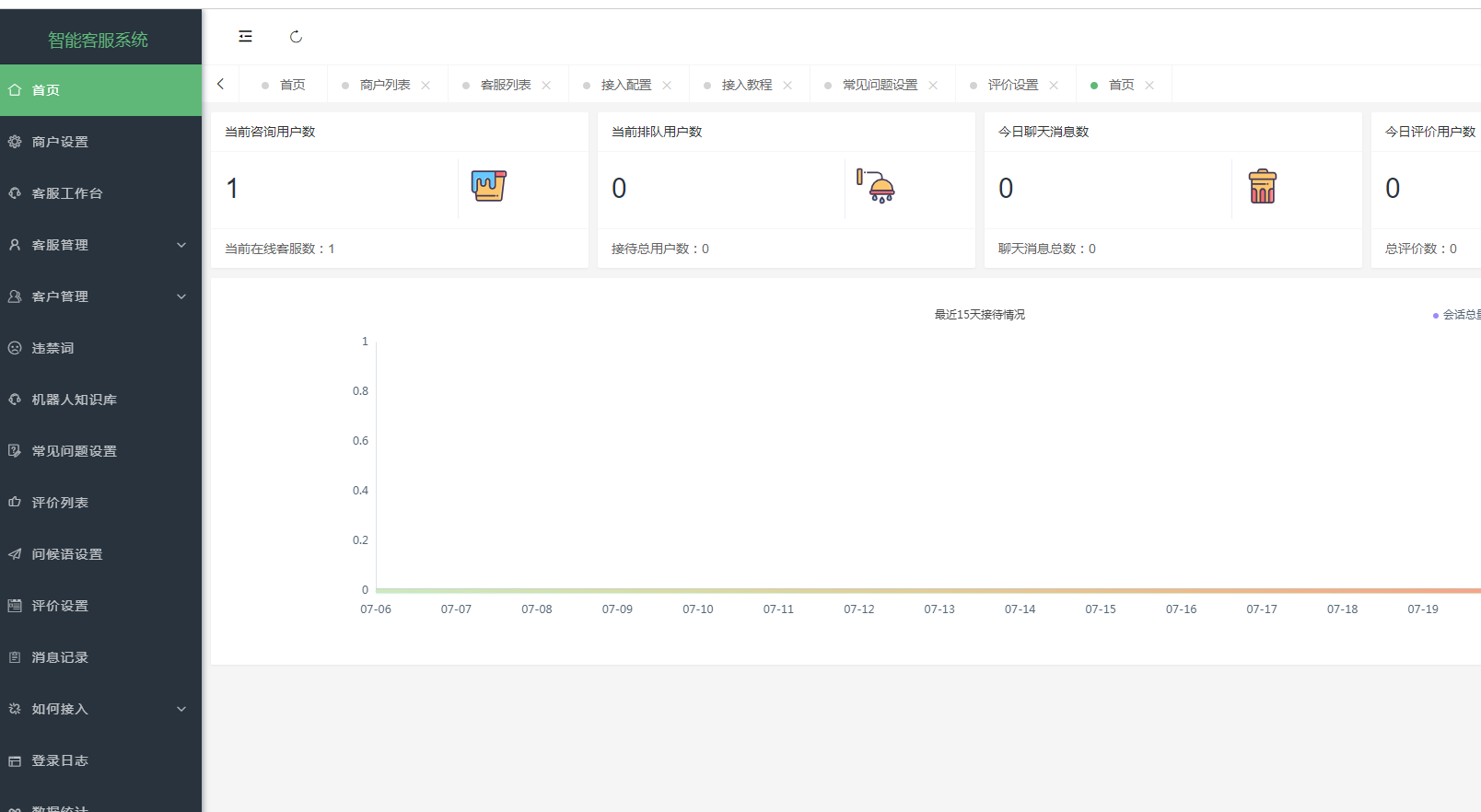Click the icon beside 如何接入
This screenshot has width=1481, height=812.
(x=15, y=709)
